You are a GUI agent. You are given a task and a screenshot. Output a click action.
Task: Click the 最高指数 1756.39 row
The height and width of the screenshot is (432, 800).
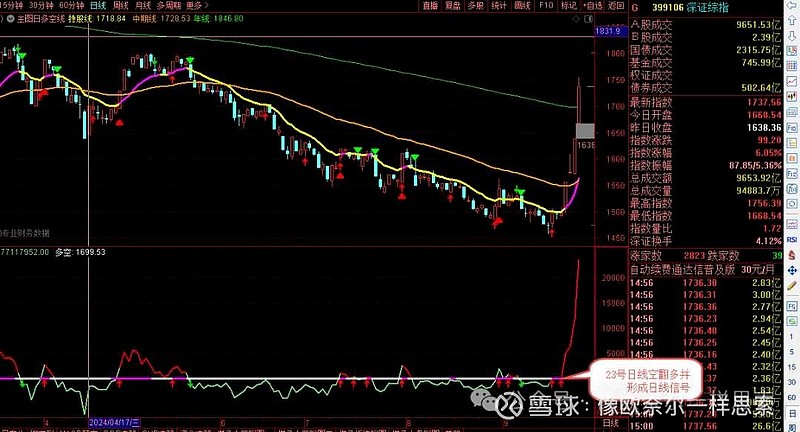coord(706,203)
